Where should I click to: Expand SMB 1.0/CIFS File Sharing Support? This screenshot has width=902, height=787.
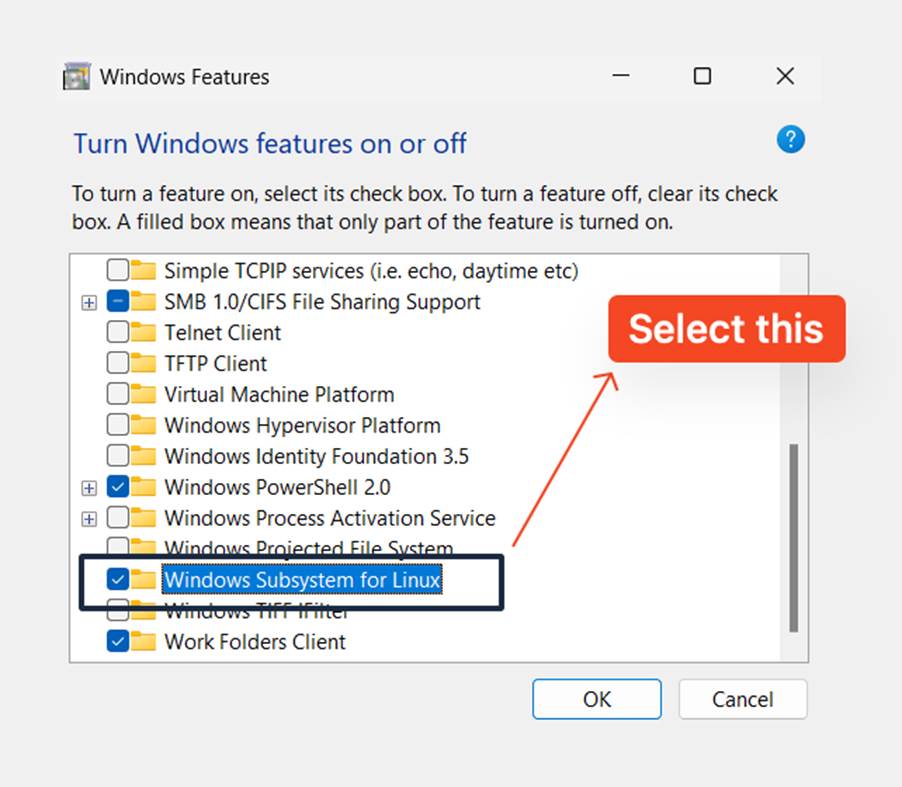pyautogui.click(x=89, y=302)
